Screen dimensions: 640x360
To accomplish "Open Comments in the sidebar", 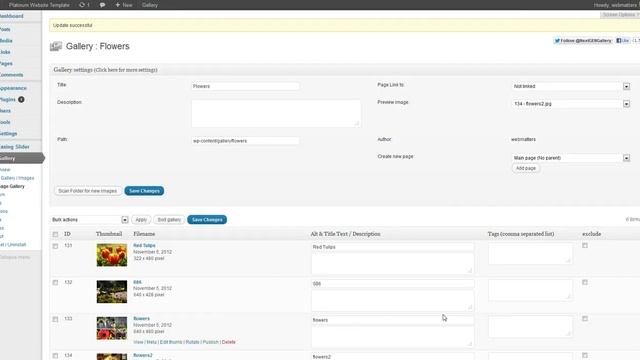I will [x=12, y=75].
